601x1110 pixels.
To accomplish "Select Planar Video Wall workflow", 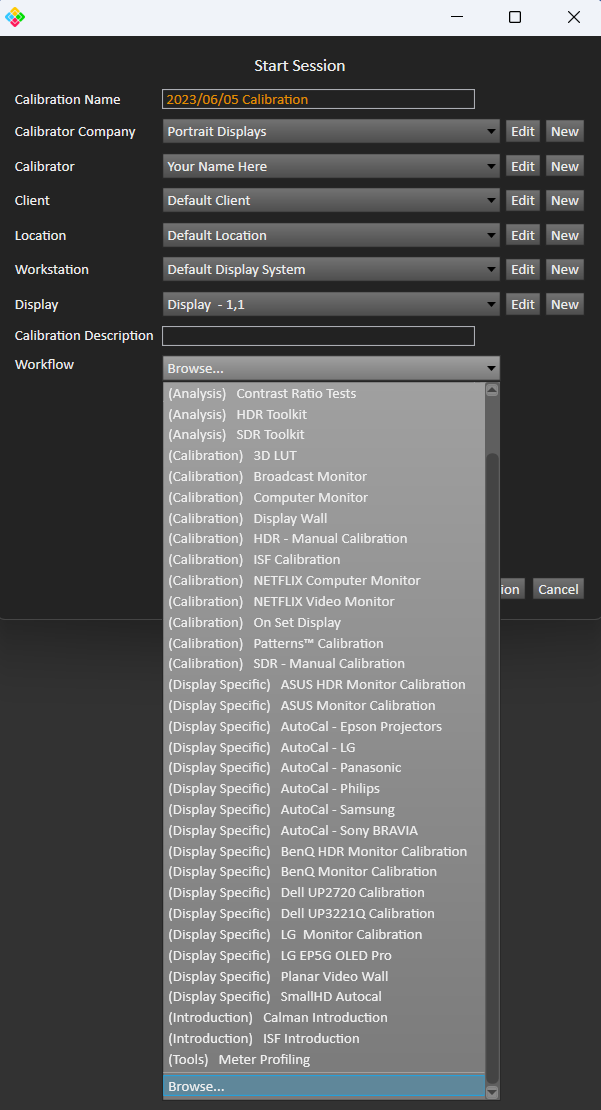I will pyautogui.click(x=324, y=976).
